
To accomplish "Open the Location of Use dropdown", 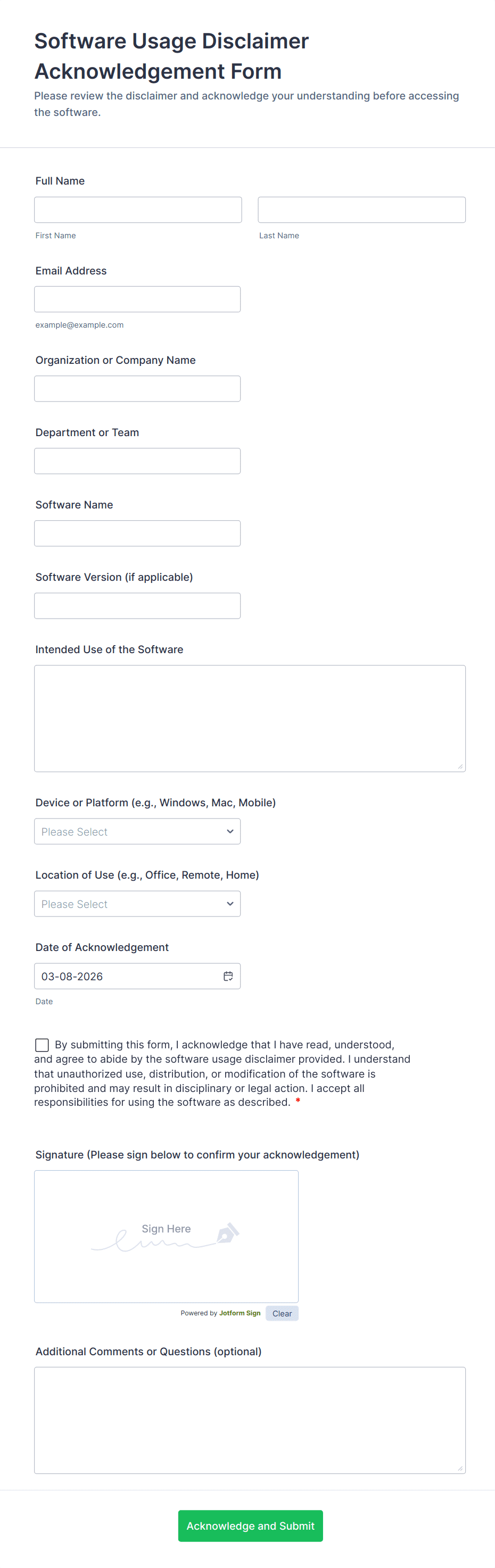I will tap(137, 904).
